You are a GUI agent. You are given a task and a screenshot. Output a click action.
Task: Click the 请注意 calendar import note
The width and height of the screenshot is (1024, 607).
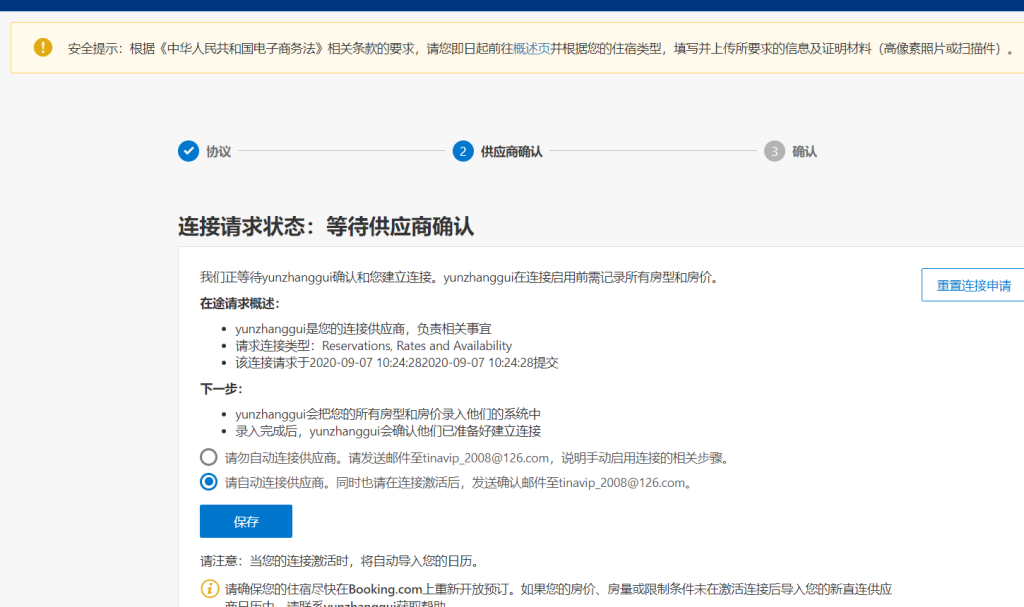[345, 561]
